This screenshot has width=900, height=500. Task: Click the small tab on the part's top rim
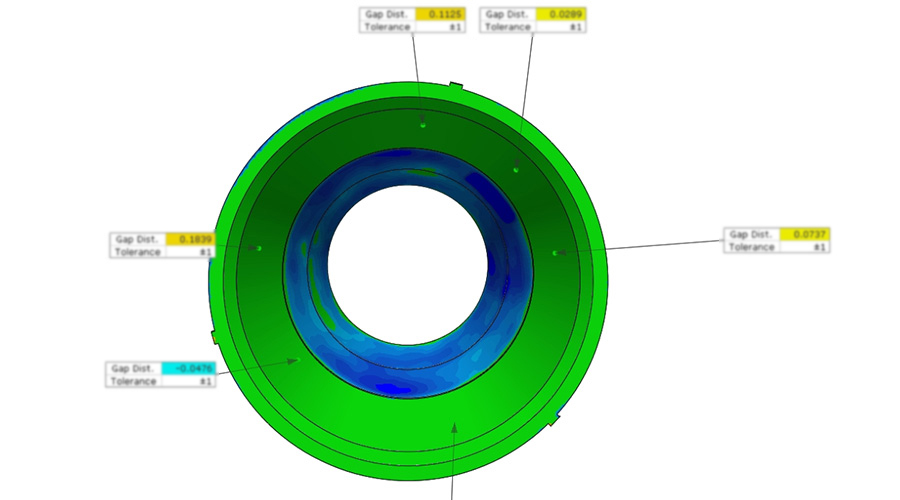[x=456, y=88]
